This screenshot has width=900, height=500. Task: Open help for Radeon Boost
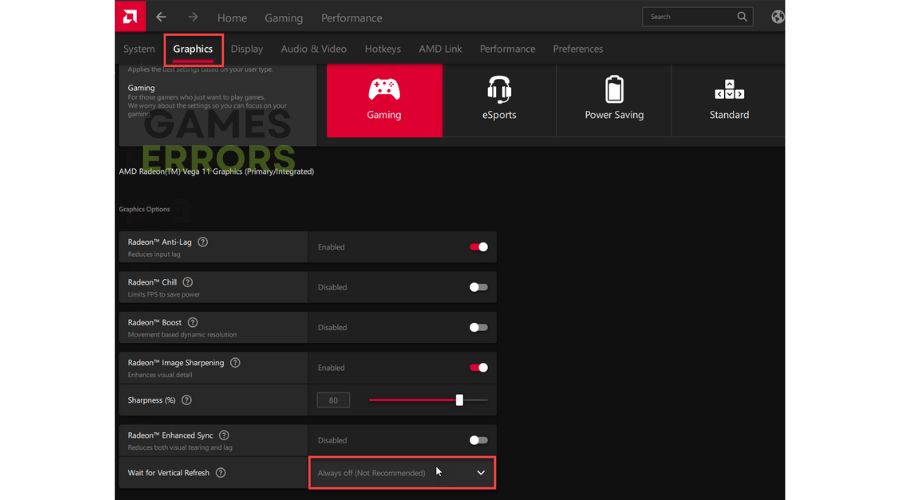pyautogui.click(x=193, y=323)
